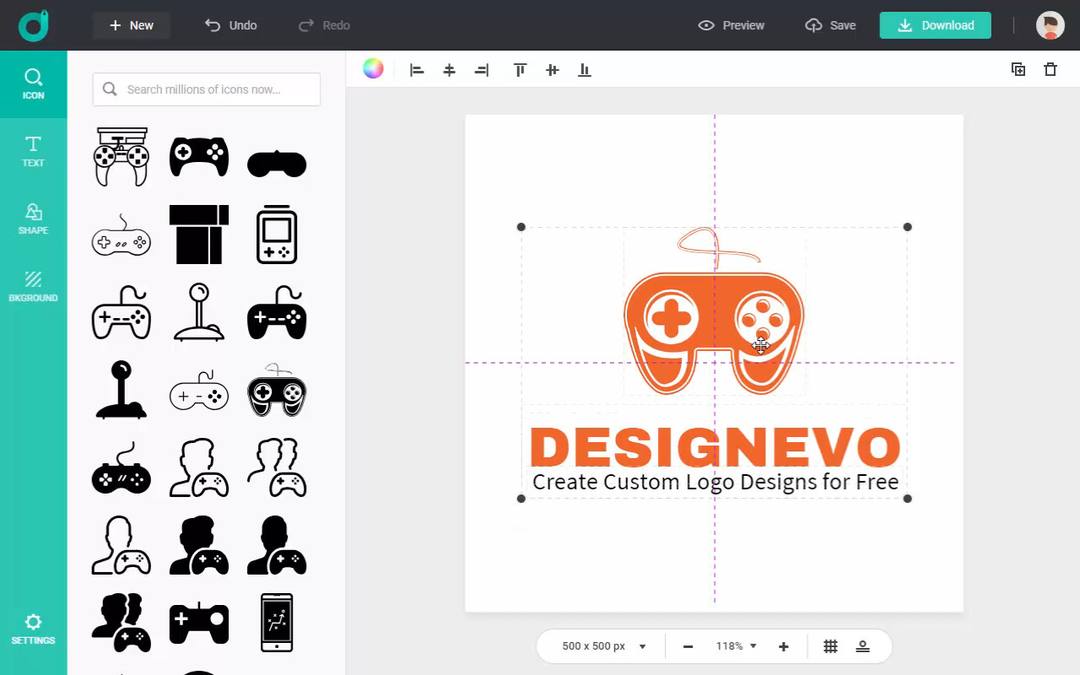
Task: Switch to the Bkground panel
Action: coord(33,287)
